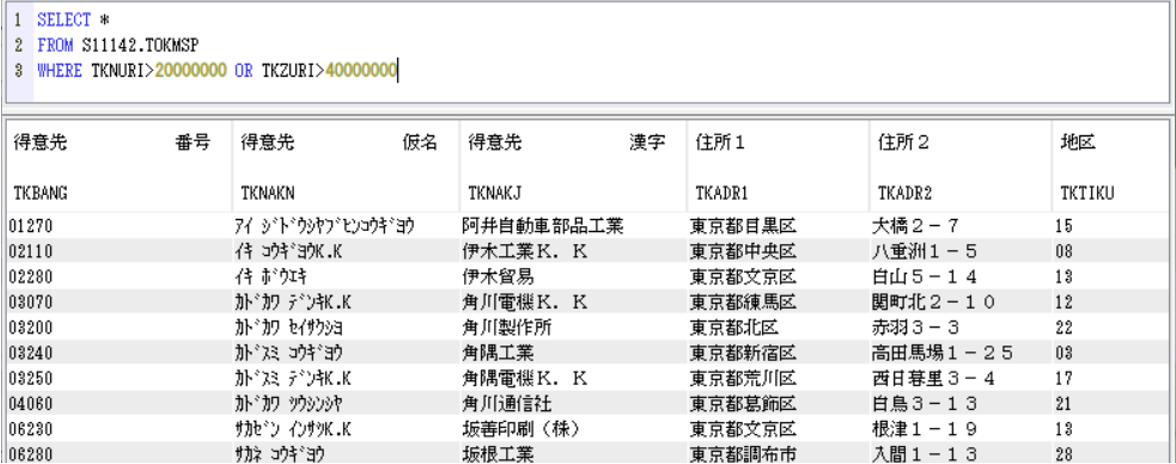
Task: Select the TKADR1 column header
Action: [722, 193]
